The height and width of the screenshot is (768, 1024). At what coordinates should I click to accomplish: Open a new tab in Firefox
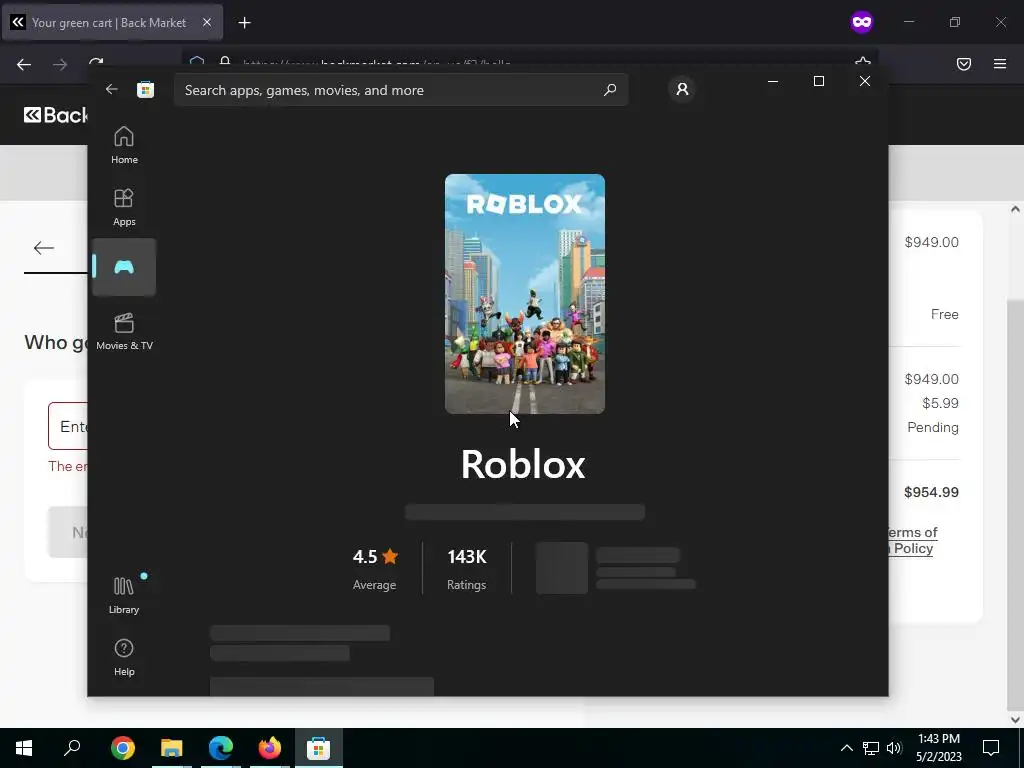click(244, 23)
